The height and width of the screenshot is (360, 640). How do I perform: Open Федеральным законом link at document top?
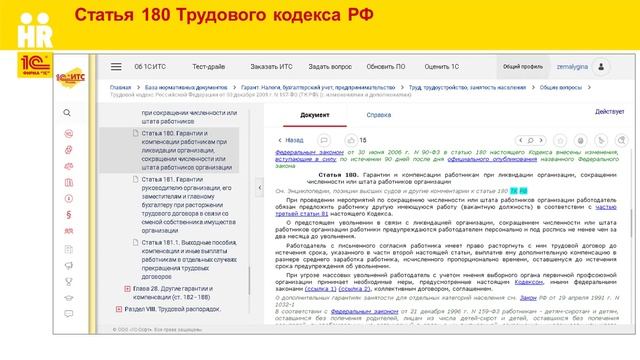pyautogui.click(x=309, y=152)
